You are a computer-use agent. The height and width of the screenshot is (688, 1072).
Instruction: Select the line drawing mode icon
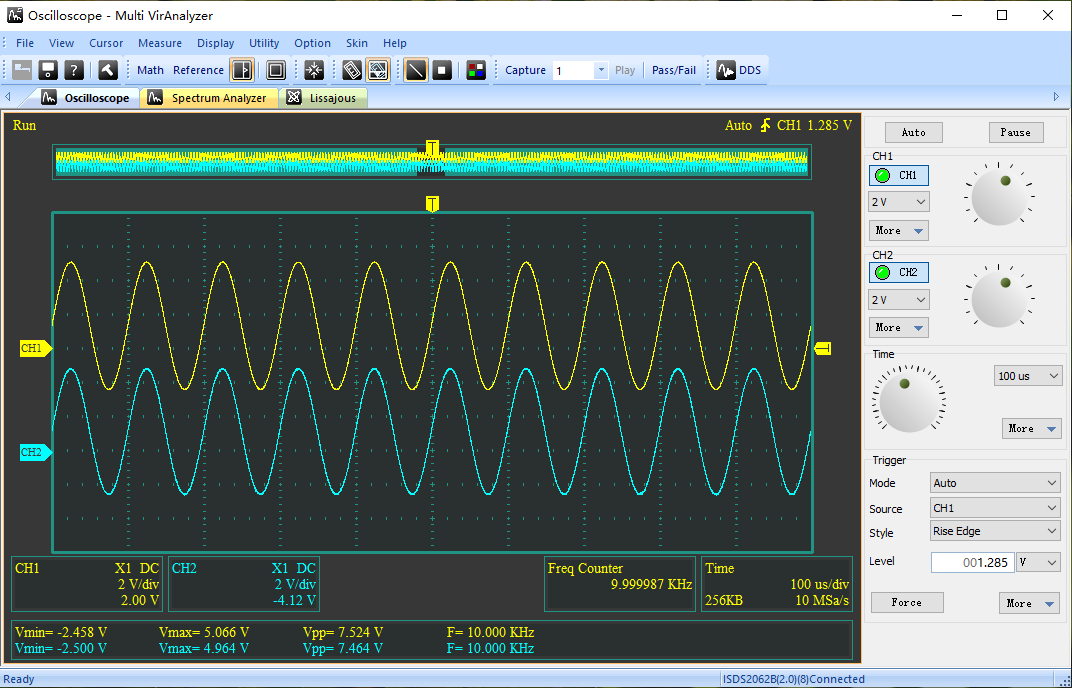coord(416,70)
